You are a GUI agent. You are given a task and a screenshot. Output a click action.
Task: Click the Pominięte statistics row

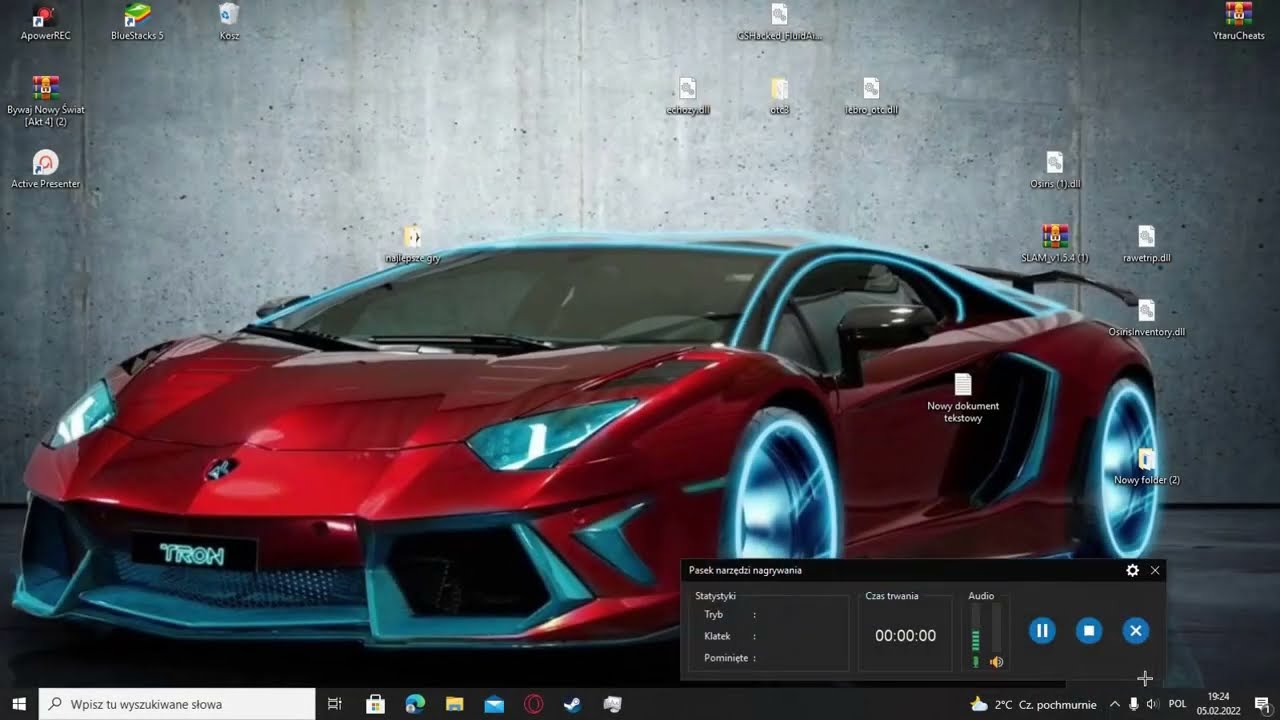pos(730,658)
